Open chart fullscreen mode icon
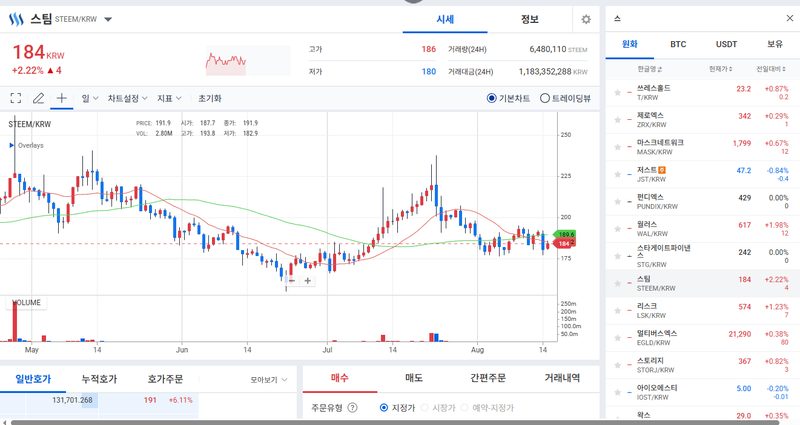Viewport: 800px width, 425px height. tap(16, 98)
